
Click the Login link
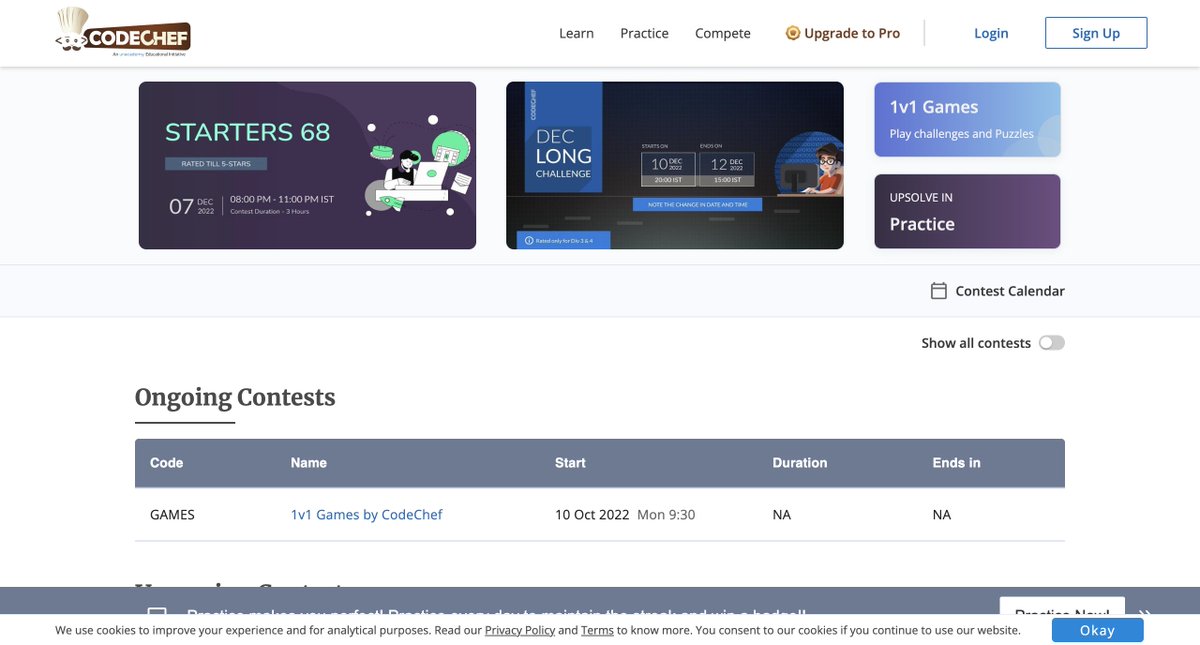991,33
